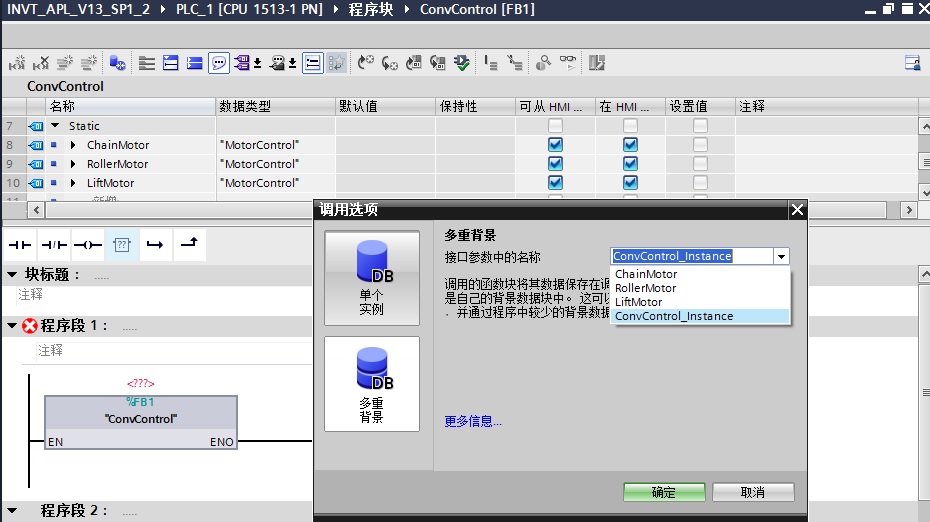The height and width of the screenshot is (522, 930).
Task: Open the interface parameter name dropdown arrow
Action: click(780, 257)
